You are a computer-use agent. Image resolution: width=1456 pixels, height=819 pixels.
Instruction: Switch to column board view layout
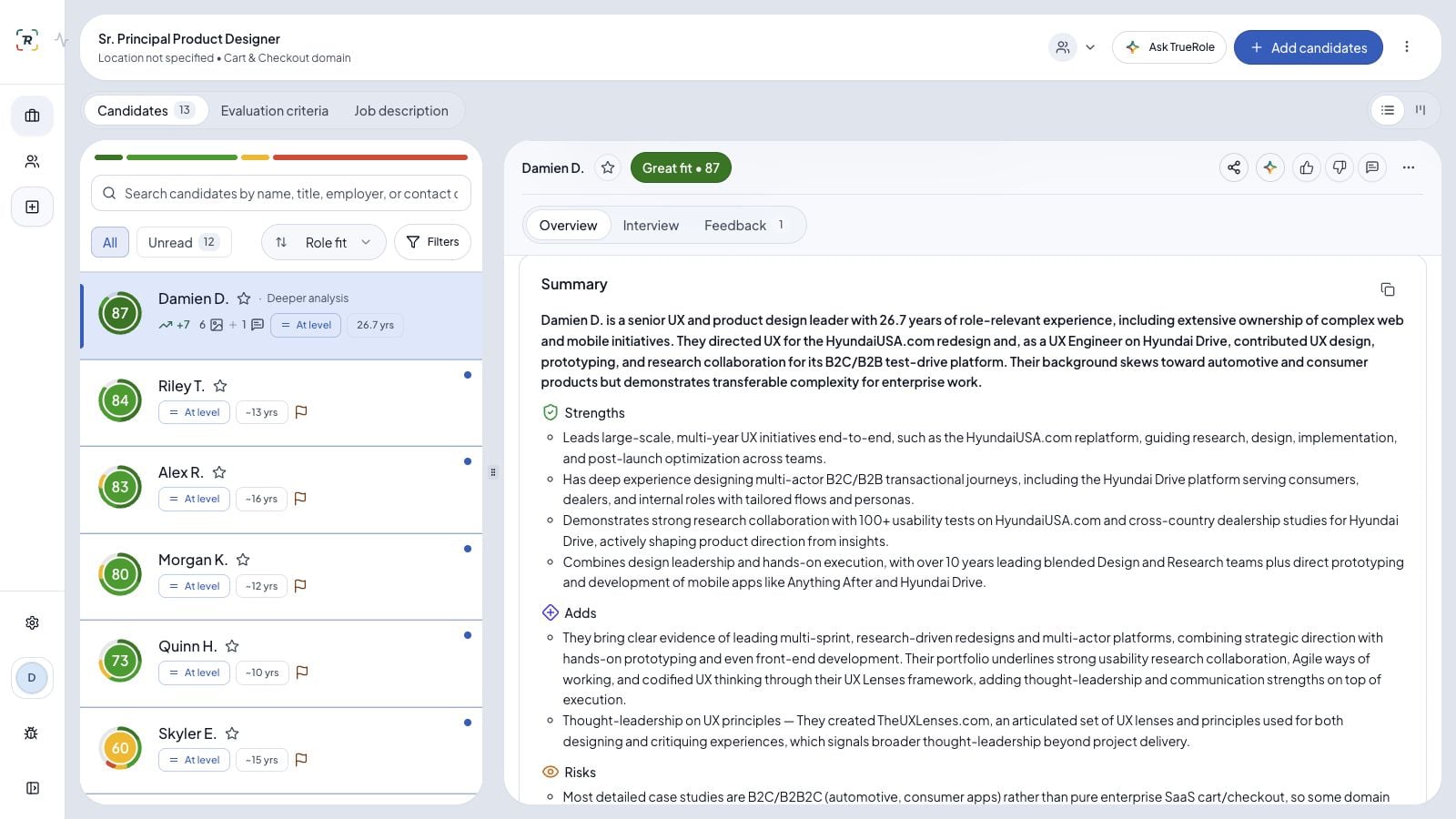(1420, 110)
